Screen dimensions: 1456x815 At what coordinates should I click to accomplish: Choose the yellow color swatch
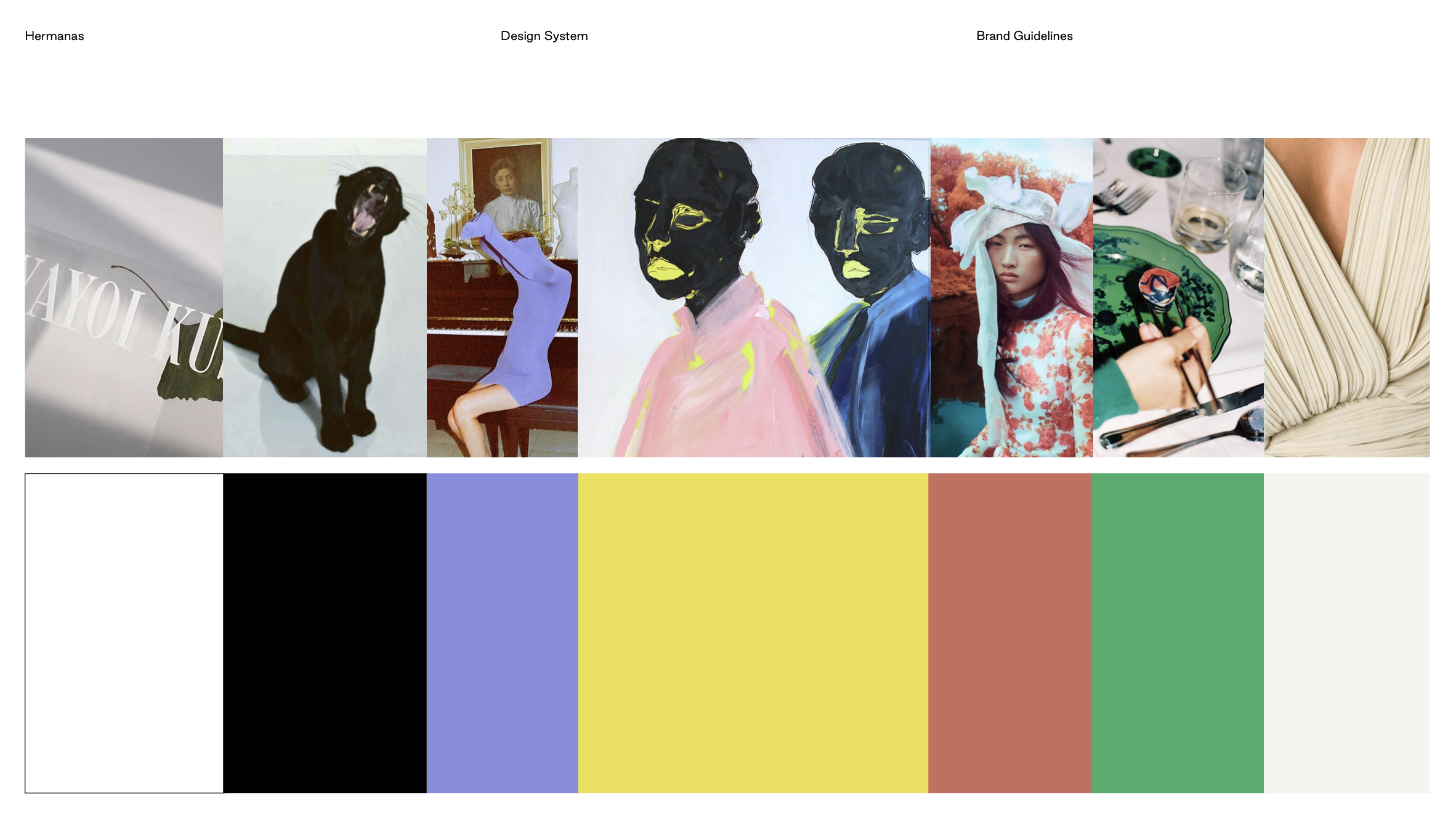pyautogui.click(x=753, y=633)
